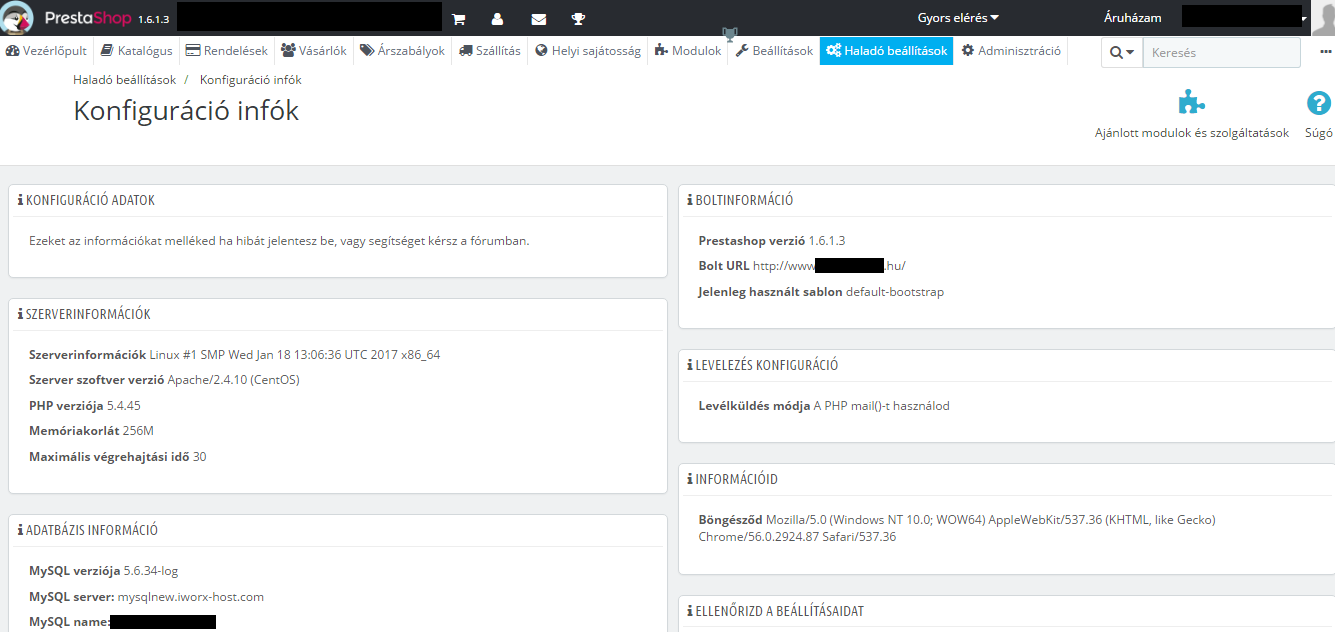Select the default-bootstrap template name
The image size is (1335, 632).
click(x=895, y=292)
